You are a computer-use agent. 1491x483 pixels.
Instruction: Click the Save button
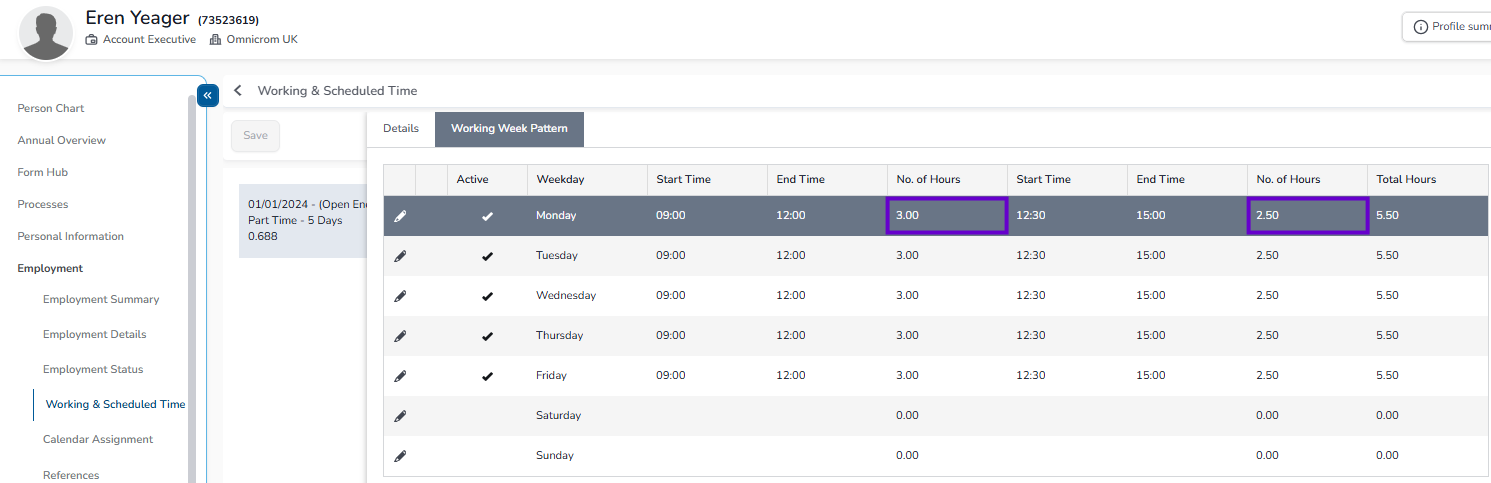(255, 135)
